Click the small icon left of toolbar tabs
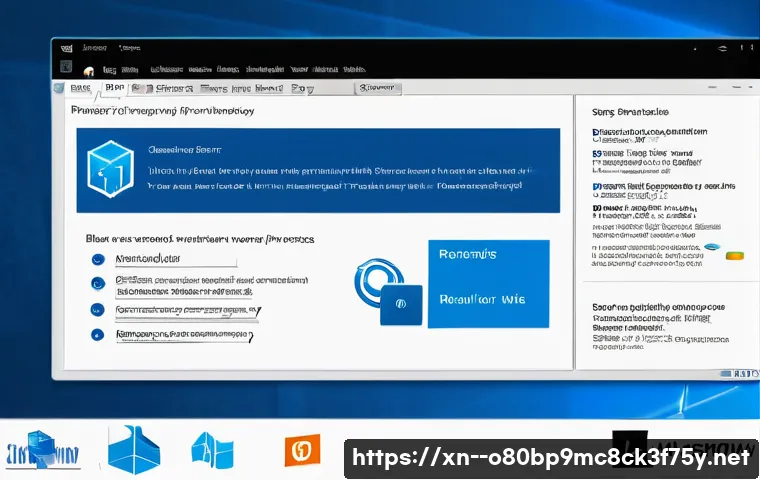The height and width of the screenshot is (480, 760). point(57,89)
